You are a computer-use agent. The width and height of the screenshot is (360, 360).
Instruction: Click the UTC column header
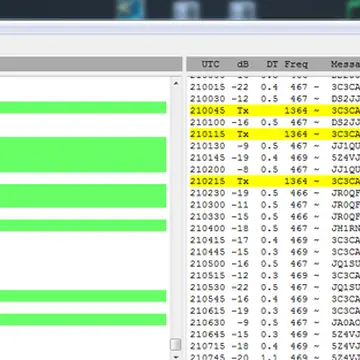pyautogui.click(x=210, y=64)
